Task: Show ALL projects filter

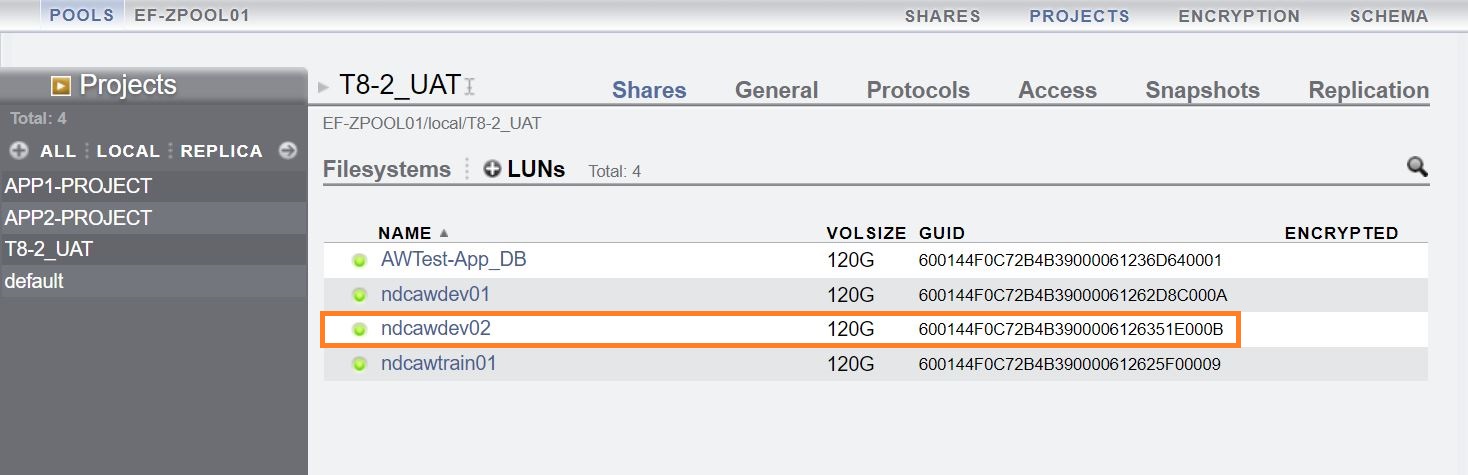Action: [58, 151]
